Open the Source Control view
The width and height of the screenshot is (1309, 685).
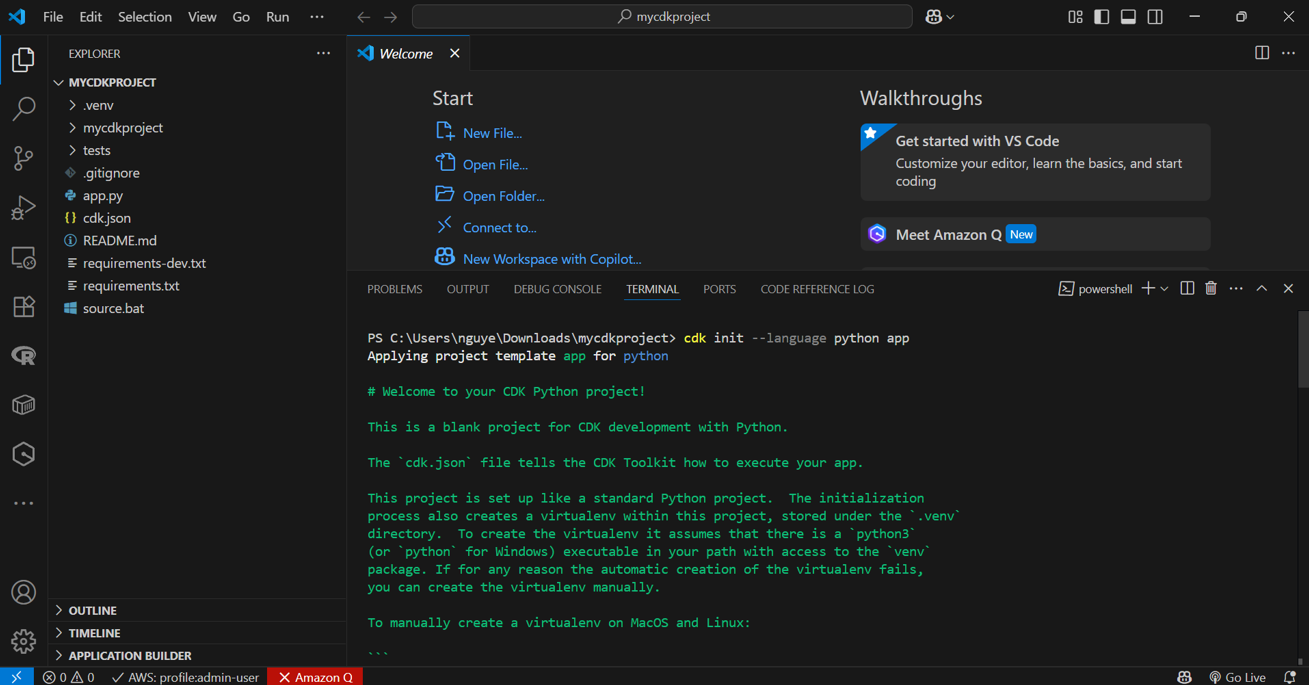pos(24,159)
